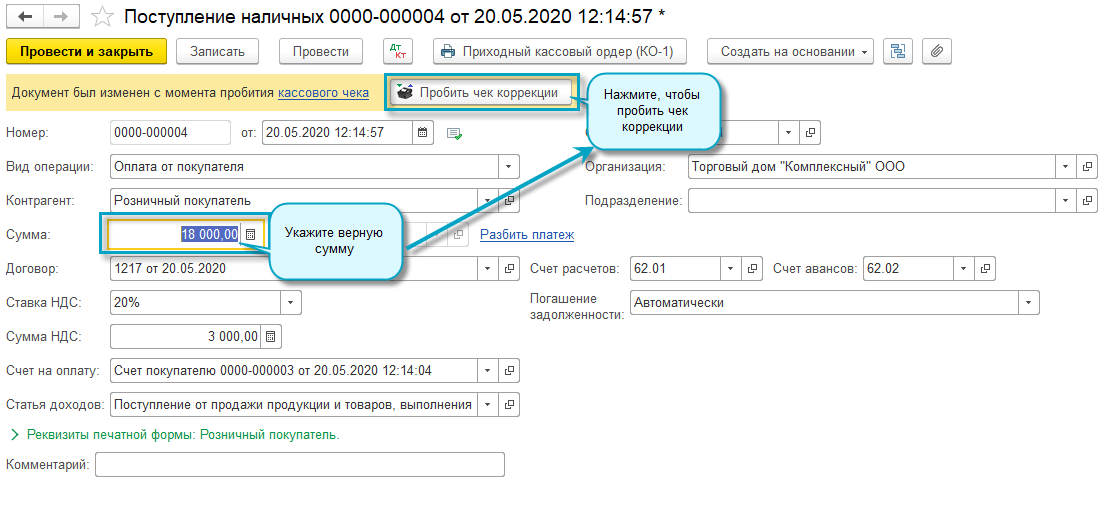Image resolution: width=1109 pixels, height=516 pixels.
Task: Click the empty Подразделение field
Action: tap(871, 201)
